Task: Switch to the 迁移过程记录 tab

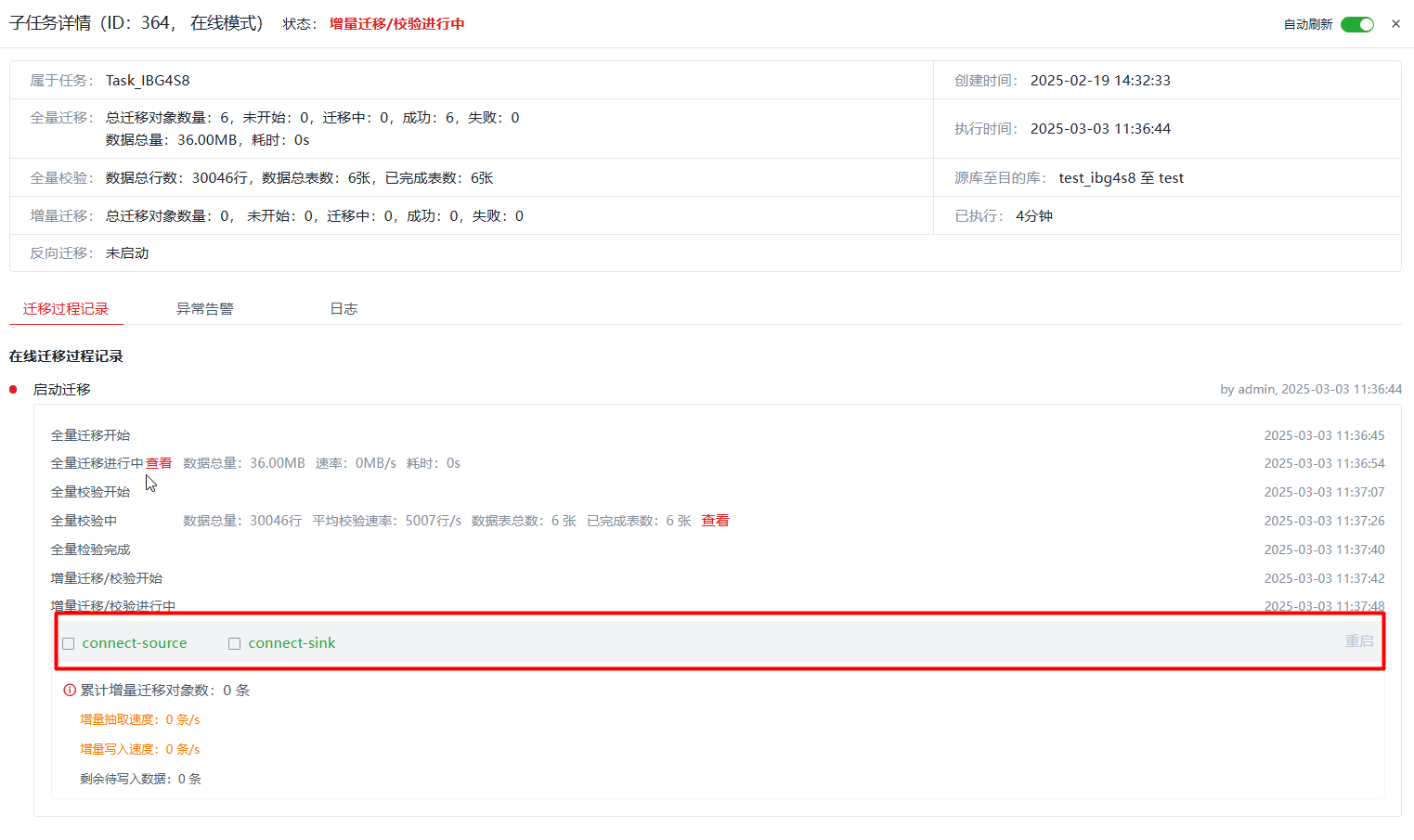Action: 66,309
